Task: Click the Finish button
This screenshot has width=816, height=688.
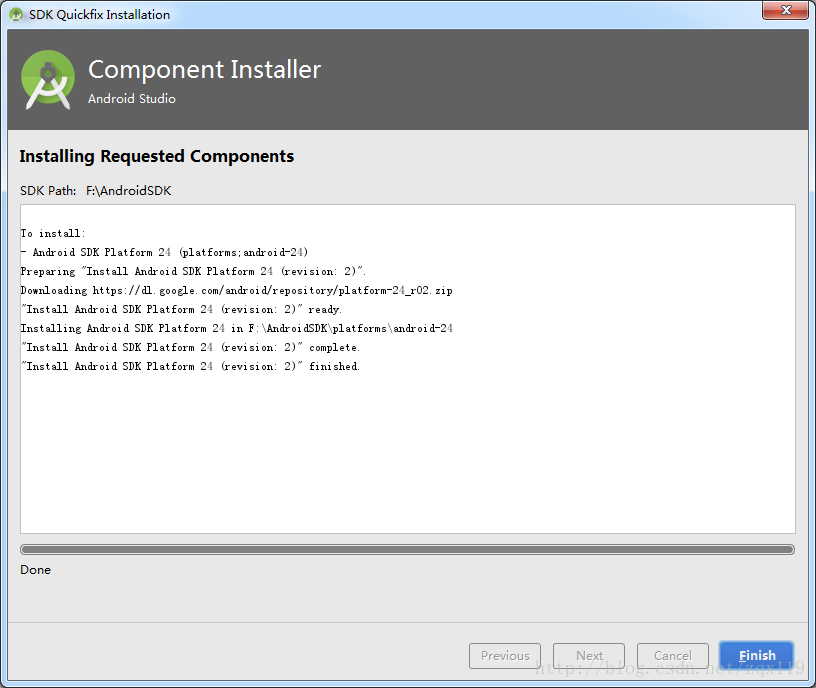Action: [756, 656]
